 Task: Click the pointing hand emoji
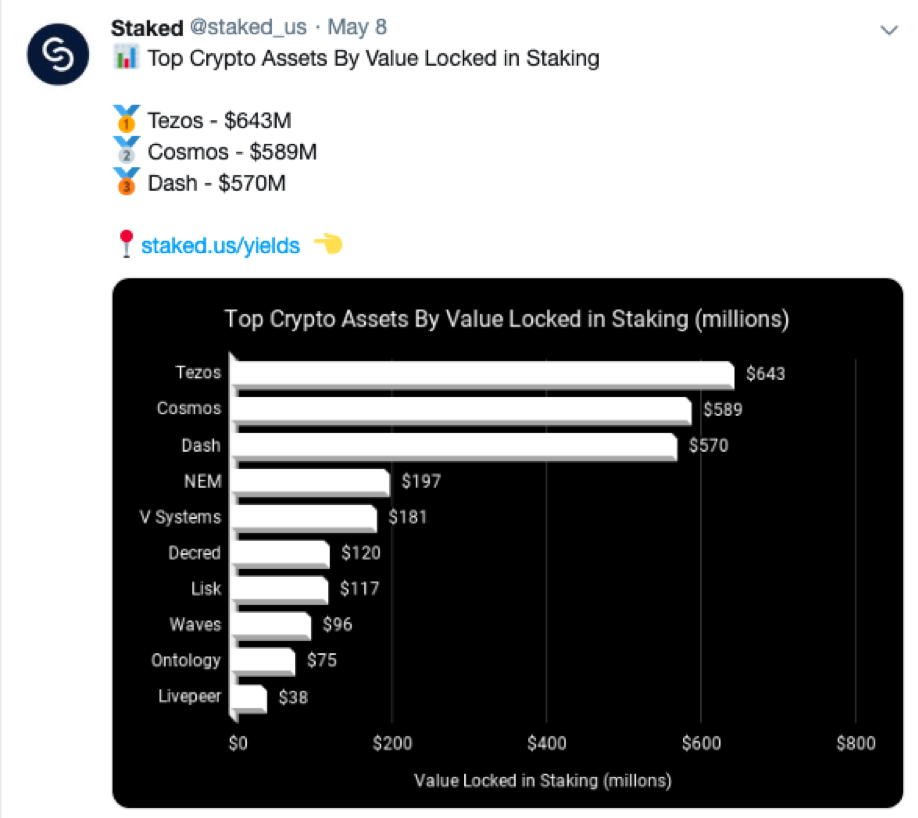(x=328, y=244)
